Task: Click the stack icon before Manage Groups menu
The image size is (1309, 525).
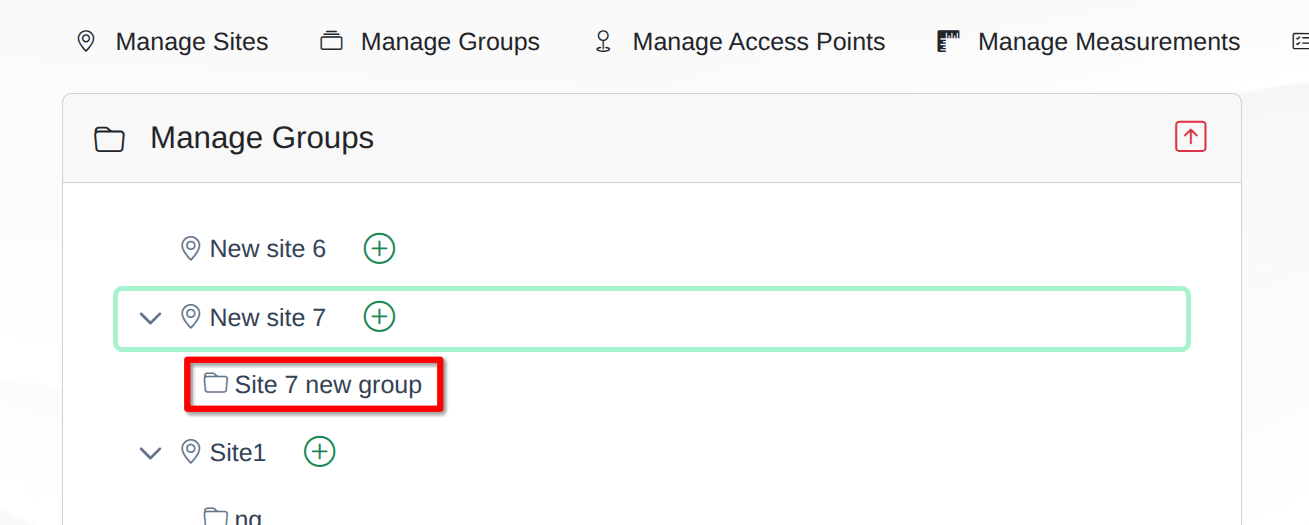Action: point(331,41)
